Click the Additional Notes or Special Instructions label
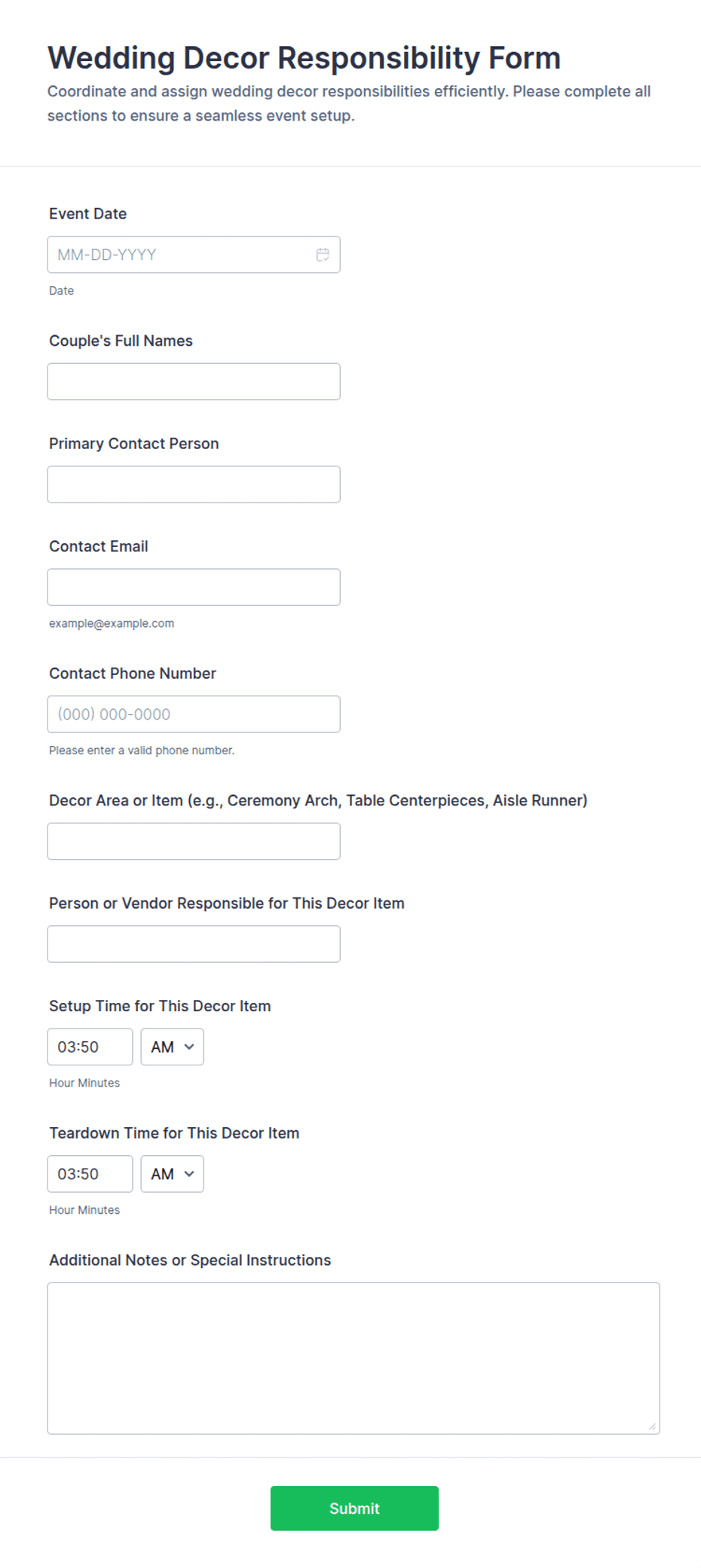 (x=190, y=1260)
